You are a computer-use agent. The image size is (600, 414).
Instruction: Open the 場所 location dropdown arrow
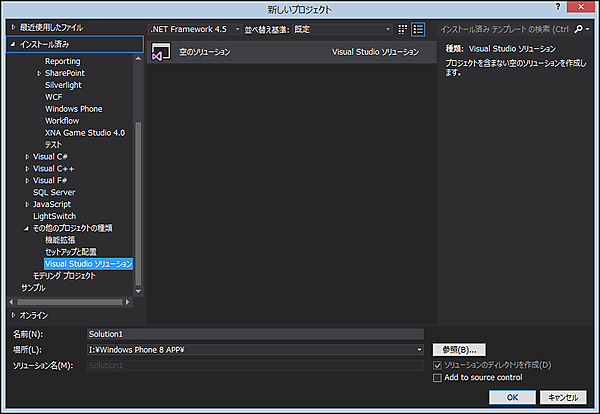[420, 350]
